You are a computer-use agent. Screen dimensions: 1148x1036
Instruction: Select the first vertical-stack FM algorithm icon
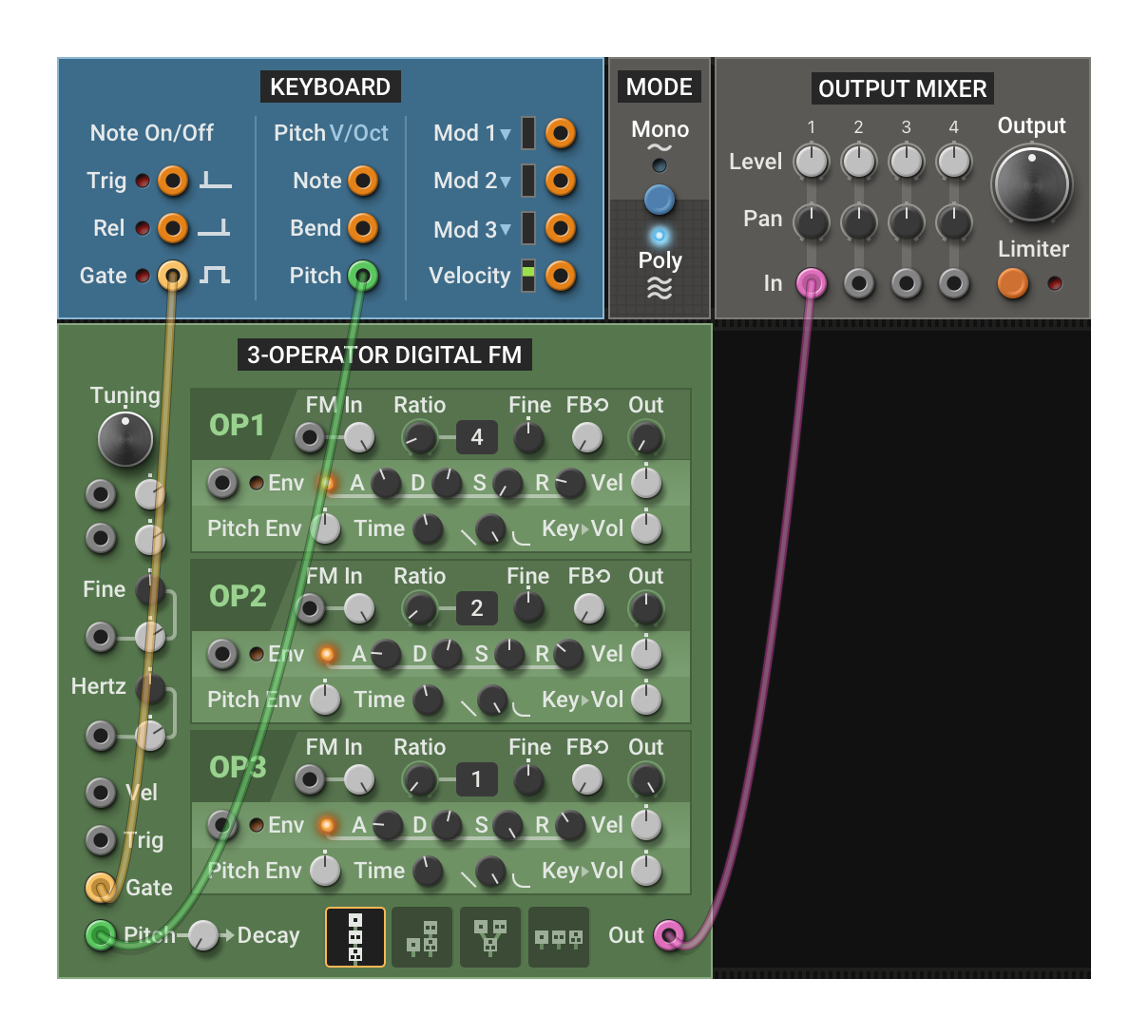pyautogui.click(x=354, y=937)
